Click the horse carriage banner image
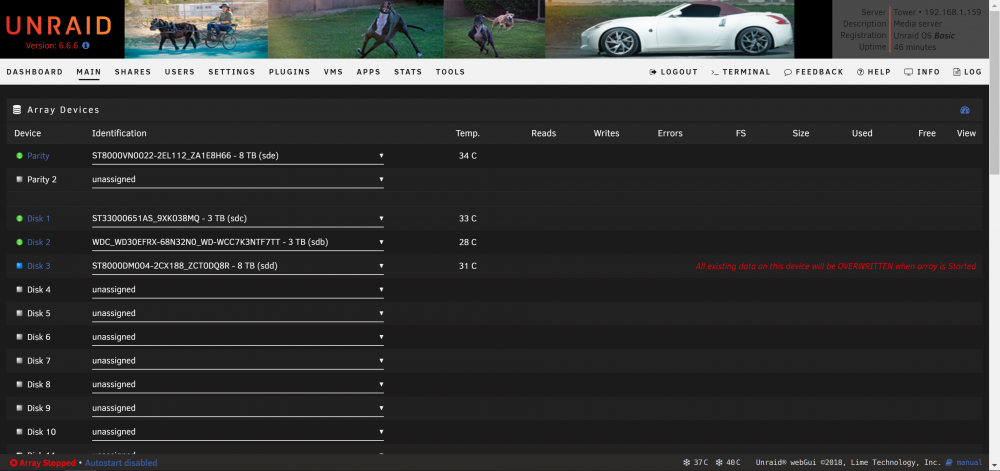 click(196, 29)
